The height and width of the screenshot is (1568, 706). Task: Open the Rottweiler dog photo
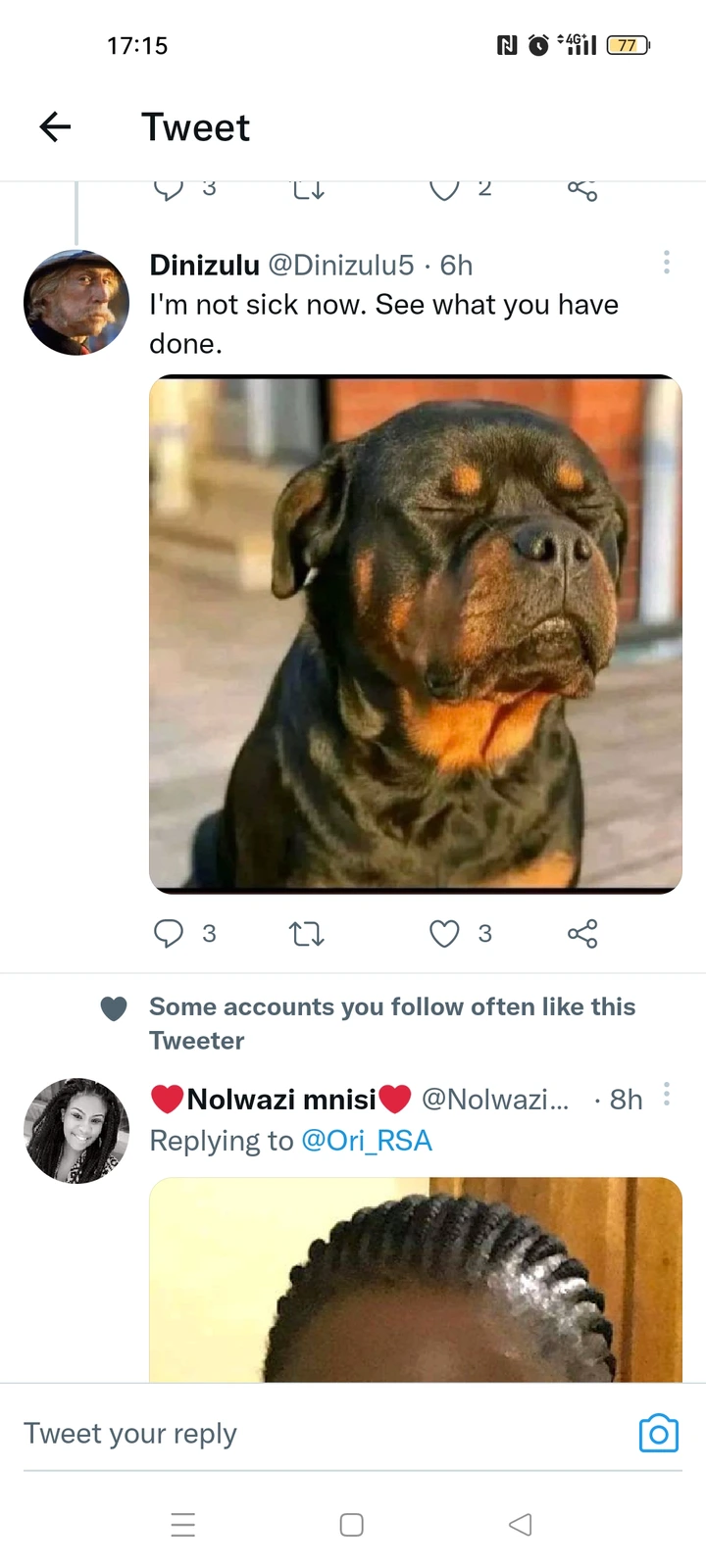click(415, 634)
